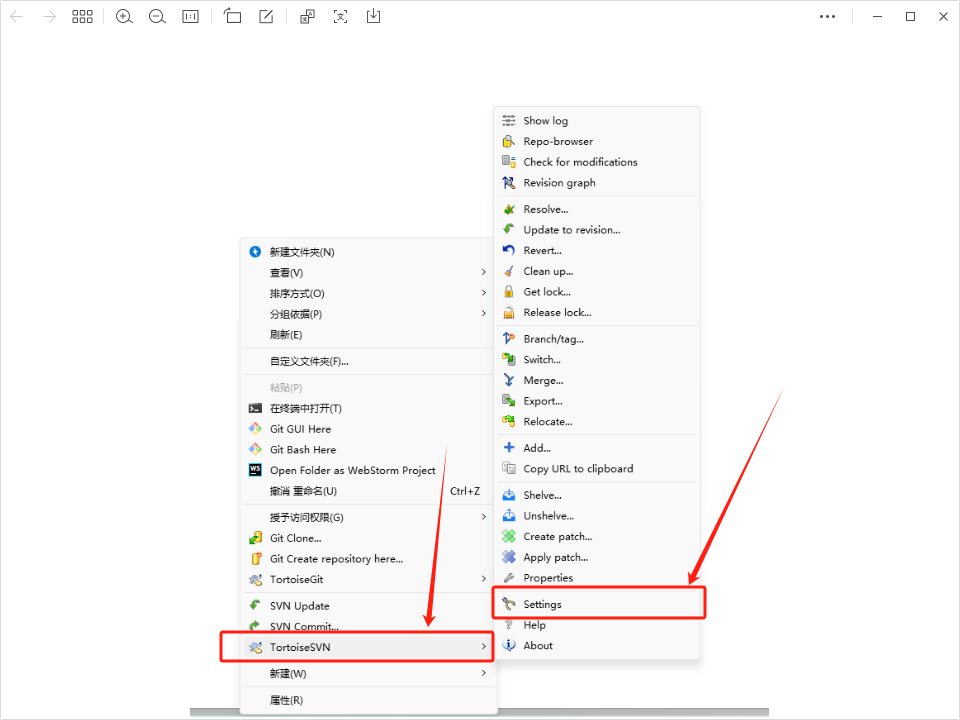Choose SVN Commit... entry

click(x=368, y=626)
